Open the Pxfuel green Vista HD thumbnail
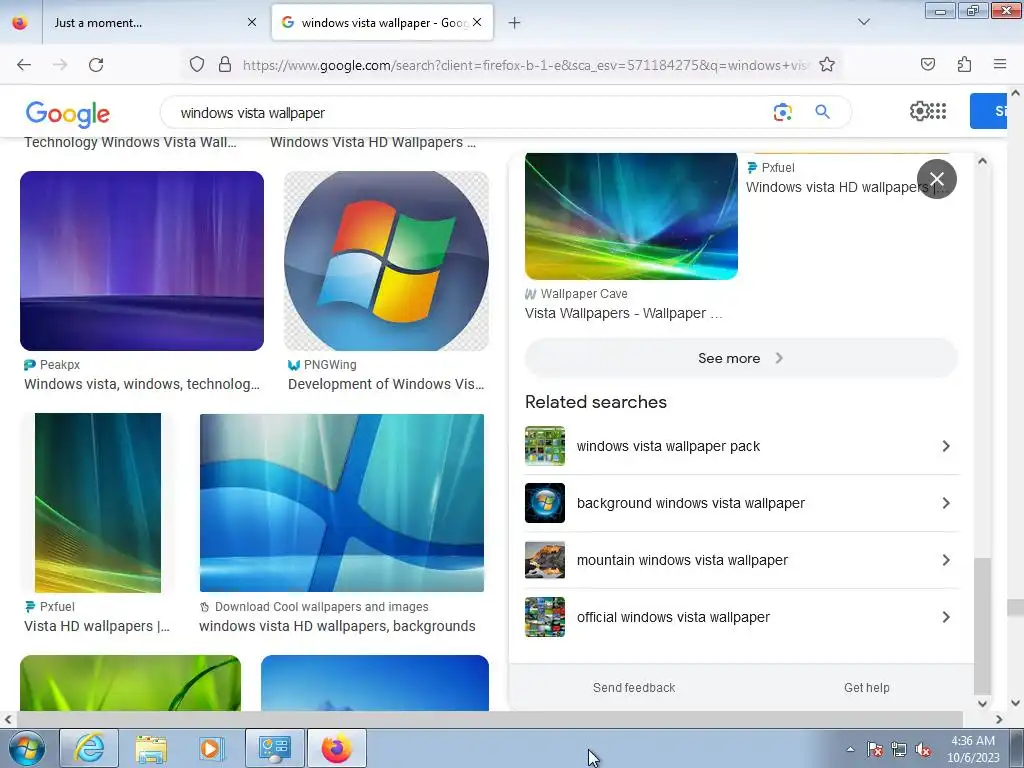The width and height of the screenshot is (1024, 768). [x=98, y=503]
